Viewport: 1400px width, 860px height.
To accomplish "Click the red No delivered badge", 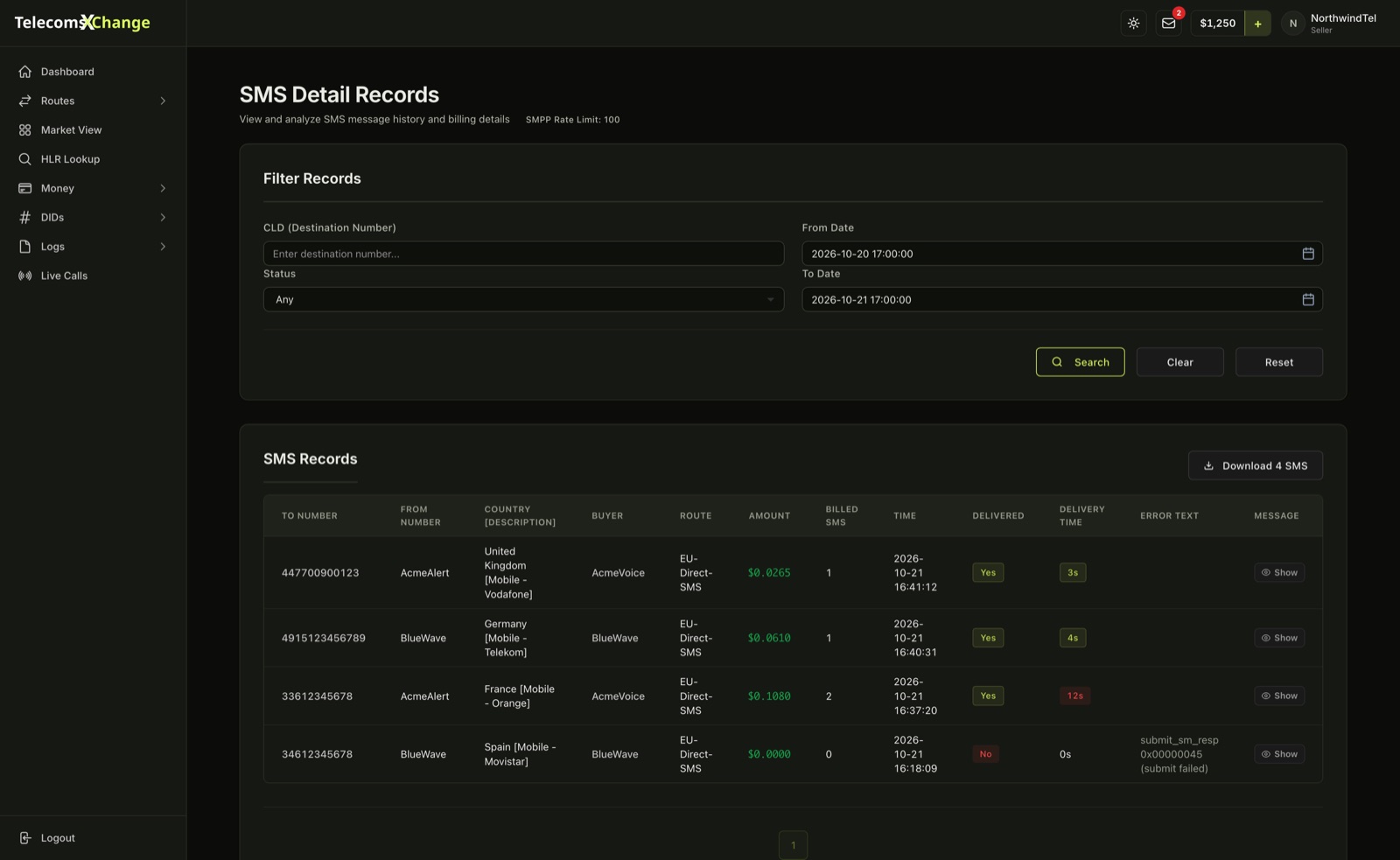I will pos(985,754).
